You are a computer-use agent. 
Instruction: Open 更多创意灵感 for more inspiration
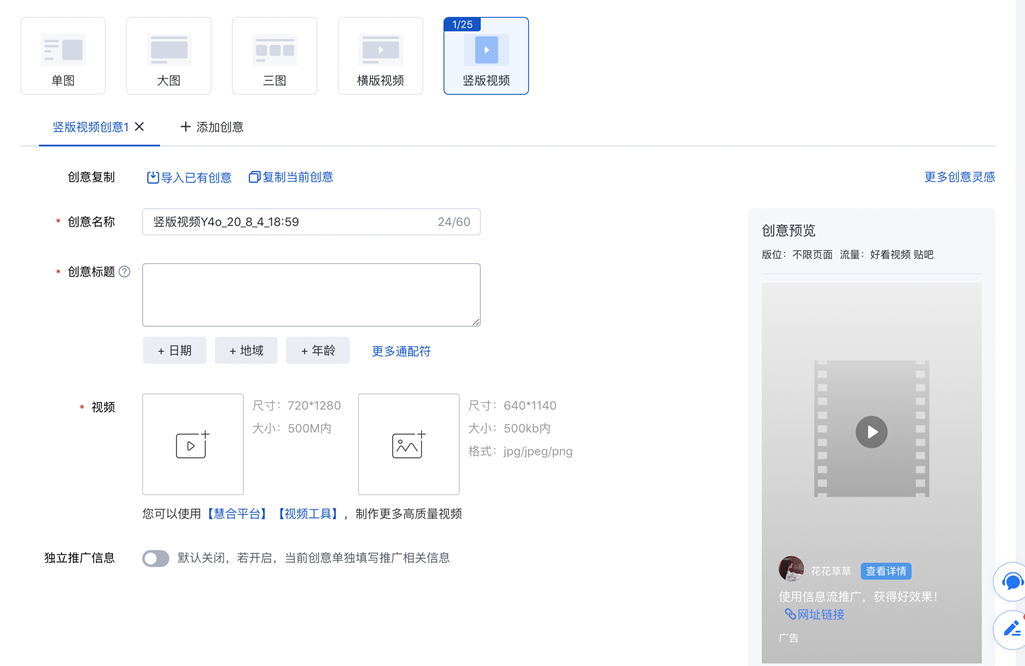pos(959,176)
